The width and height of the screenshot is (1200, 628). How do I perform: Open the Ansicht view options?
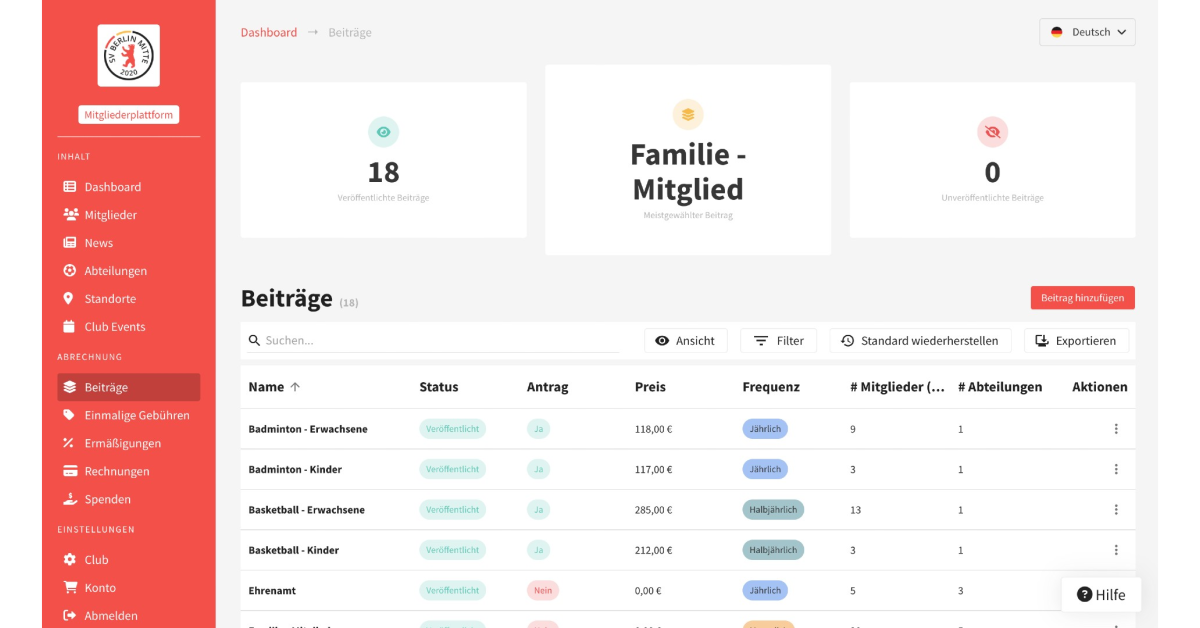pos(686,341)
